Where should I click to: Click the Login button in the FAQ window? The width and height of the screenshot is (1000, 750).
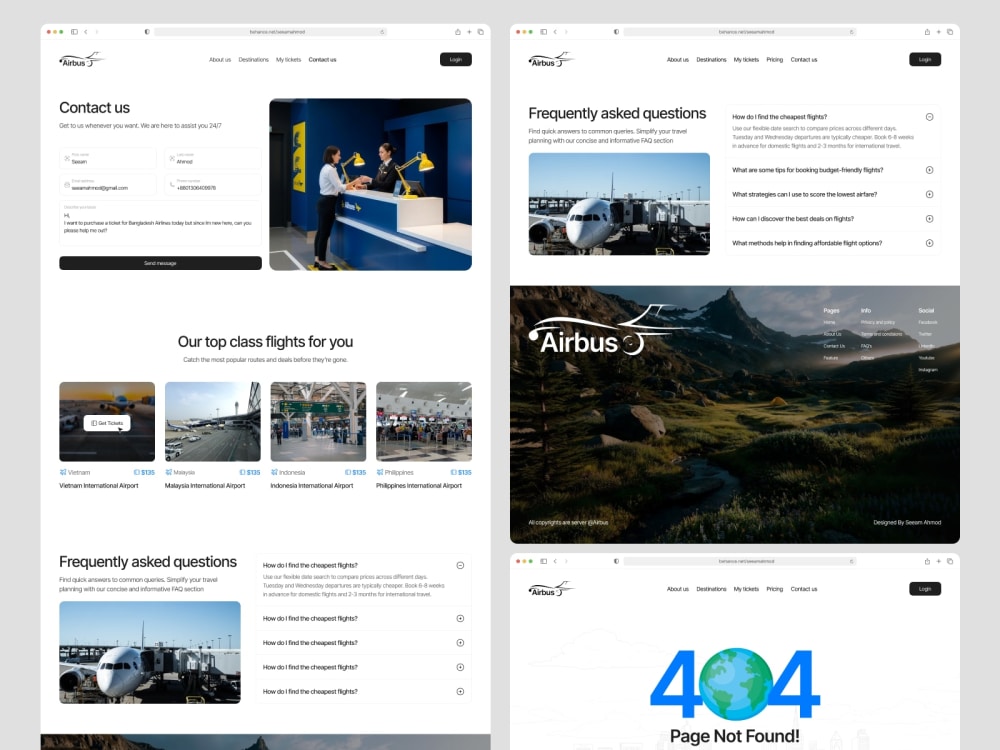click(x=925, y=59)
